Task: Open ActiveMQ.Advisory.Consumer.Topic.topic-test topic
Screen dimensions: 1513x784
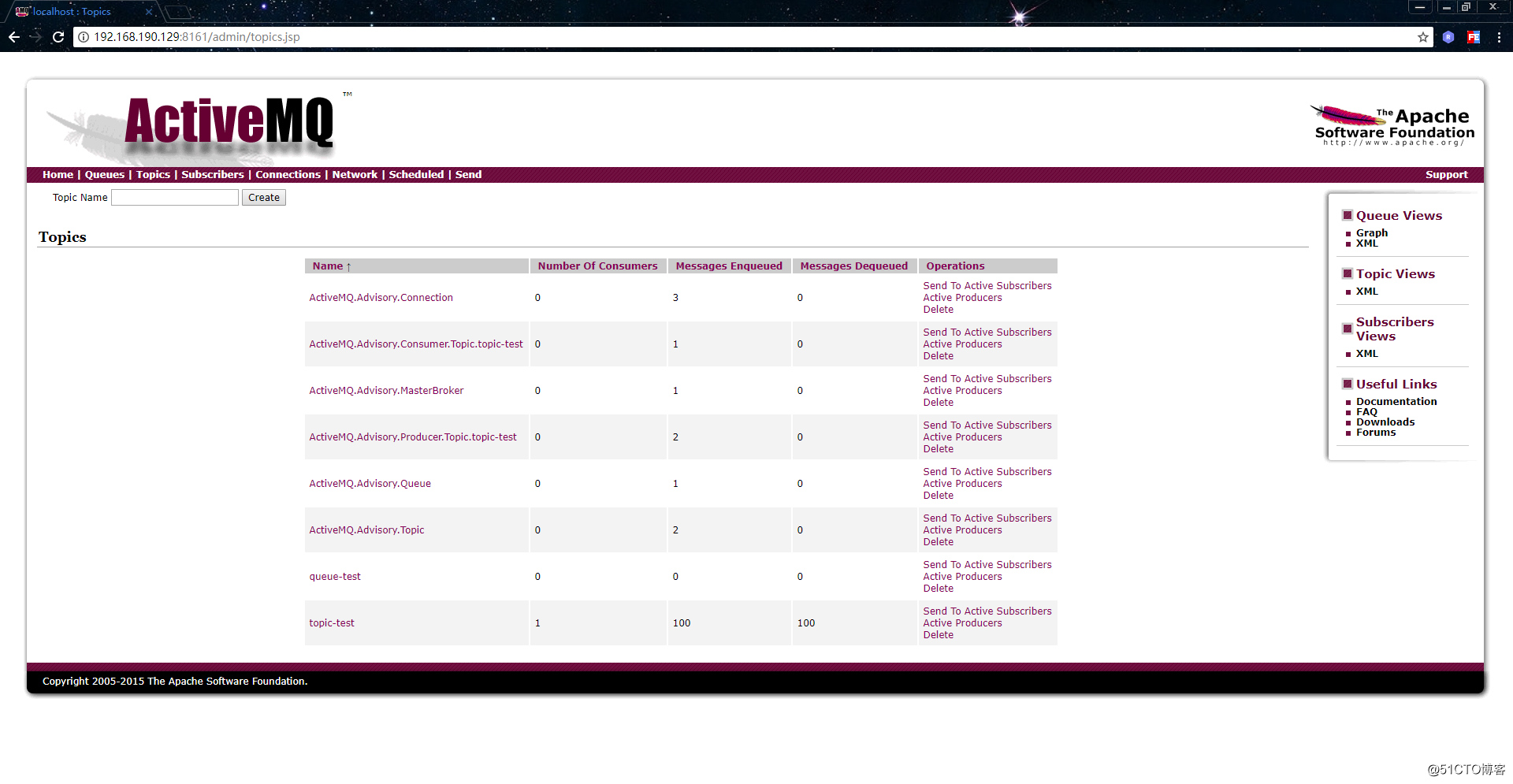Action: pyautogui.click(x=416, y=344)
